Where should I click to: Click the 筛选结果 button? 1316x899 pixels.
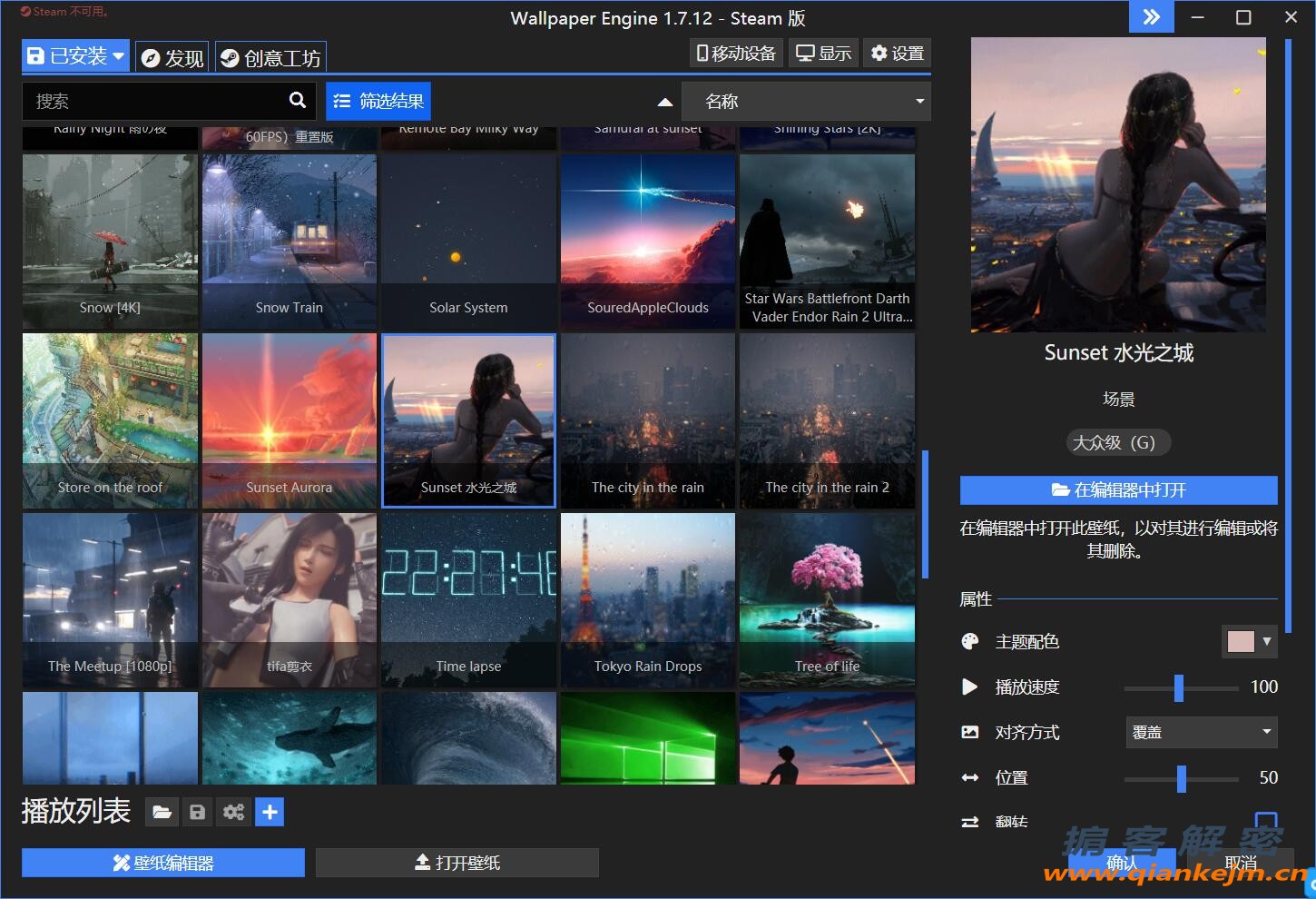click(378, 101)
